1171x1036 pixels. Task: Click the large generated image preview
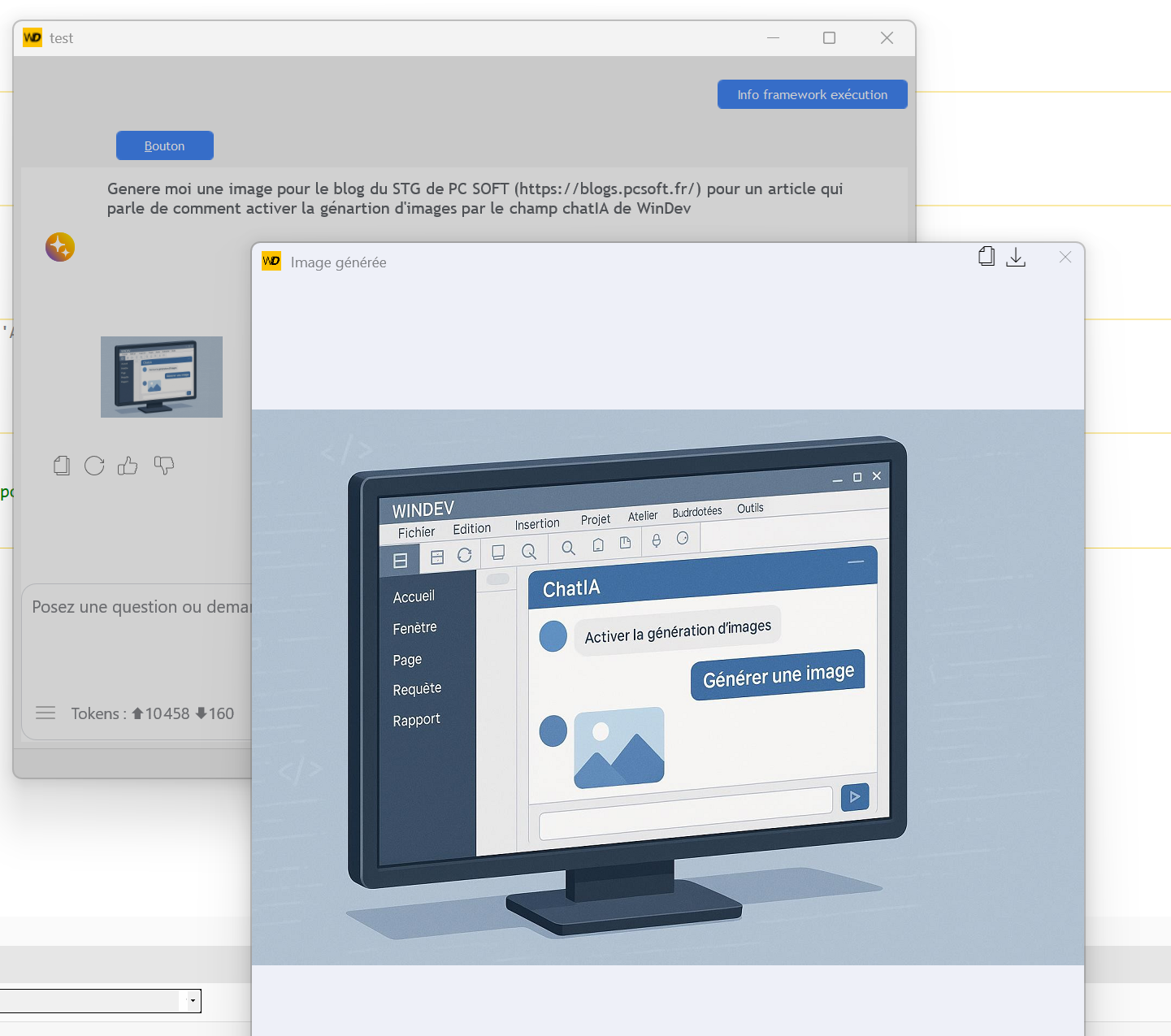[668, 687]
